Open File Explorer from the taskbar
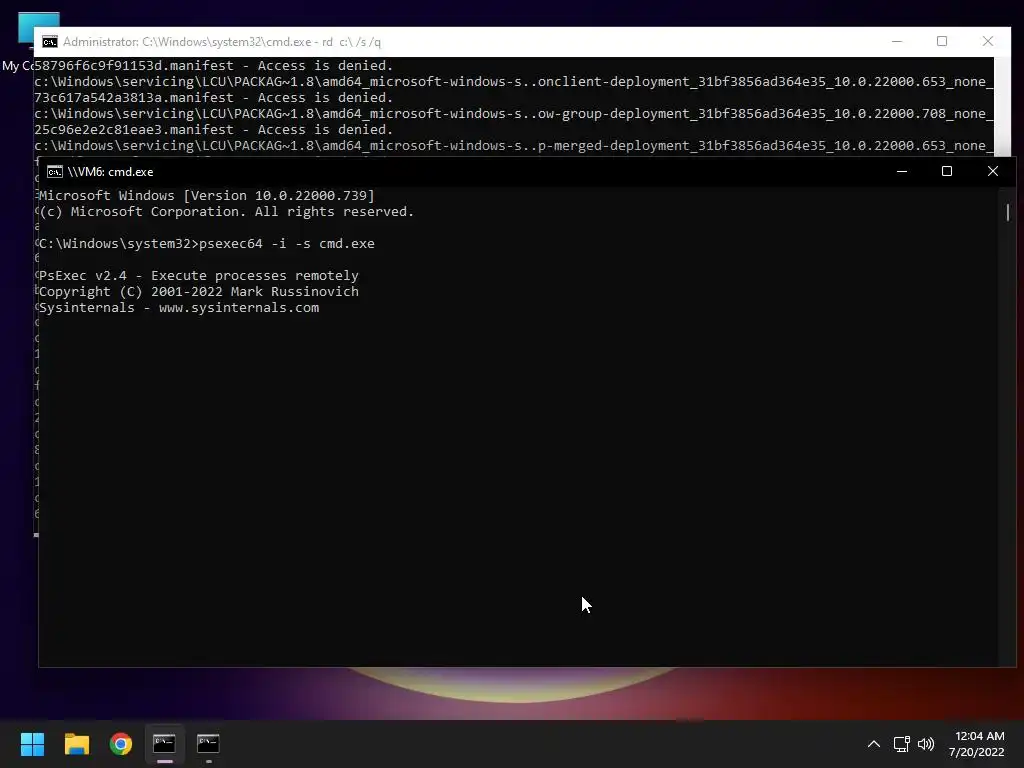The image size is (1024, 768). [x=76, y=744]
